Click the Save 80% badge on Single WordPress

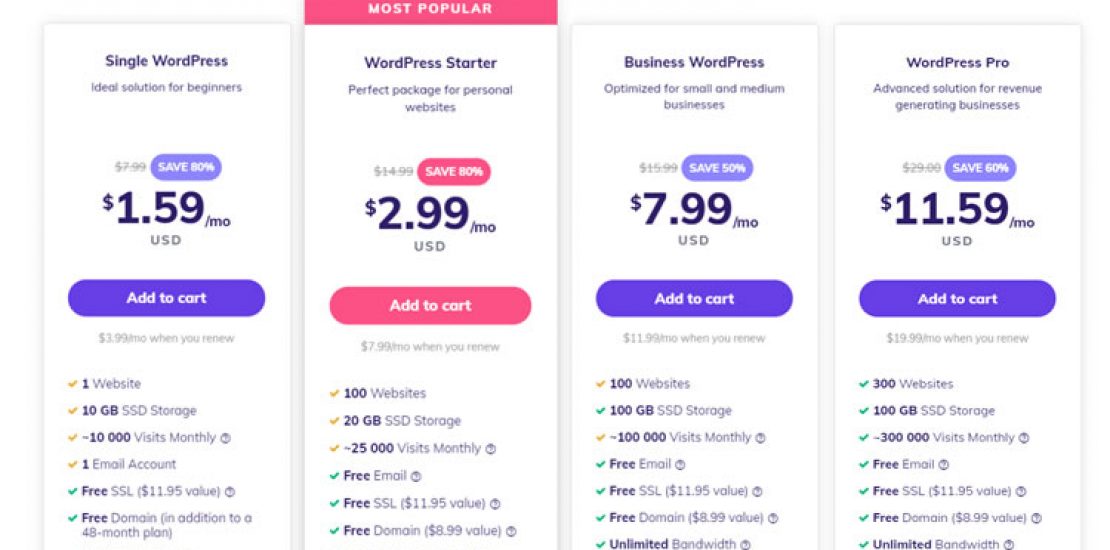tap(186, 167)
